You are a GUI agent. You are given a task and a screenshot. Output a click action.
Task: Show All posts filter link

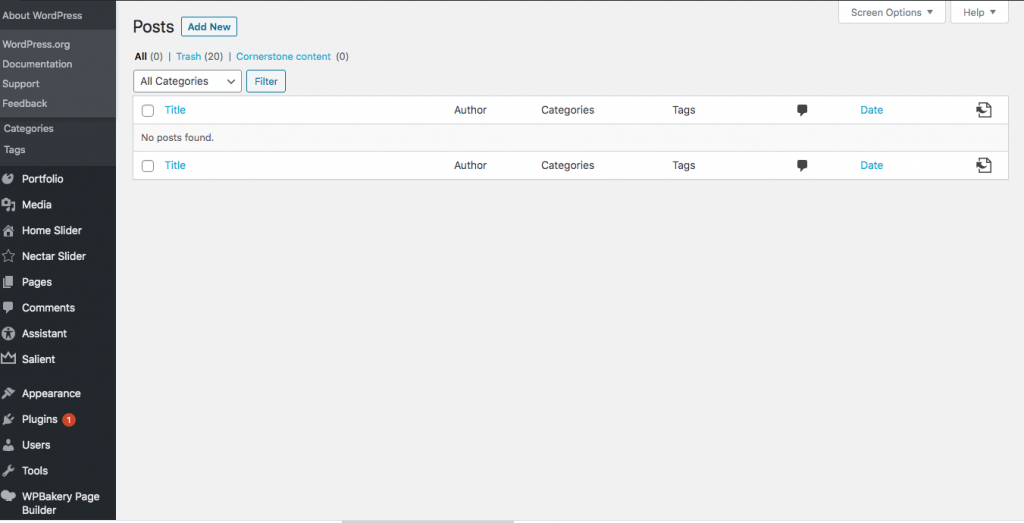point(140,56)
